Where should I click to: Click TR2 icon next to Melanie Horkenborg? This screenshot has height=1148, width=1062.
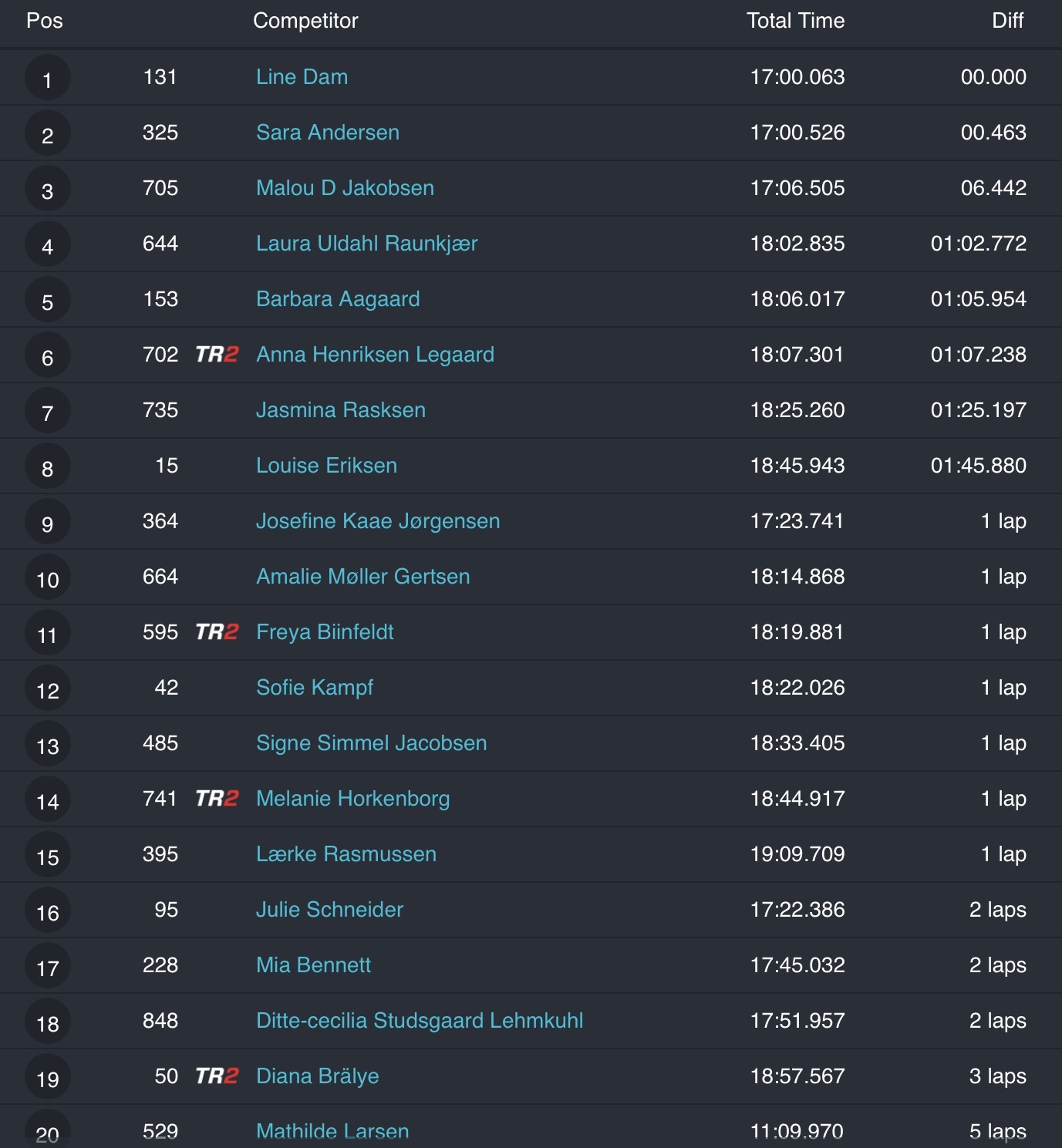(217, 799)
